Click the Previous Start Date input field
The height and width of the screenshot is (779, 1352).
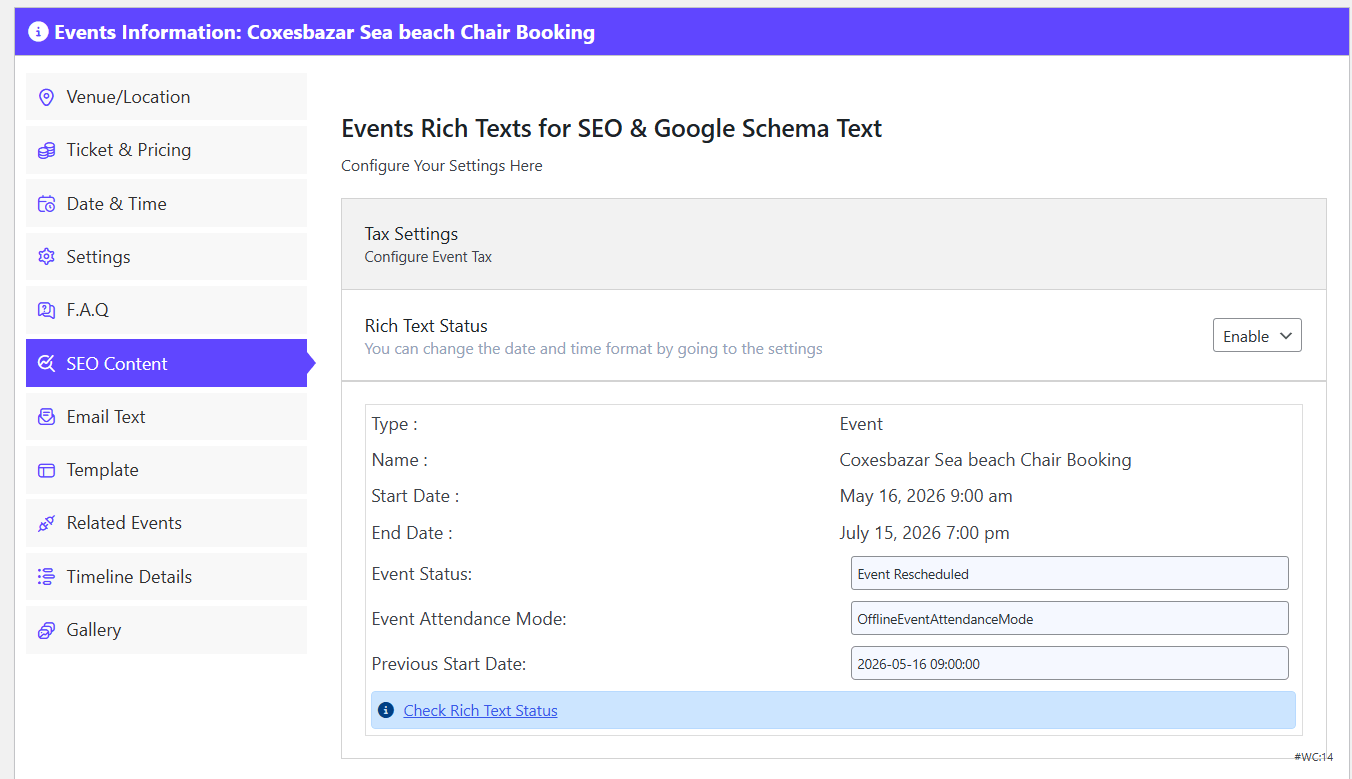(x=1069, y=664)
